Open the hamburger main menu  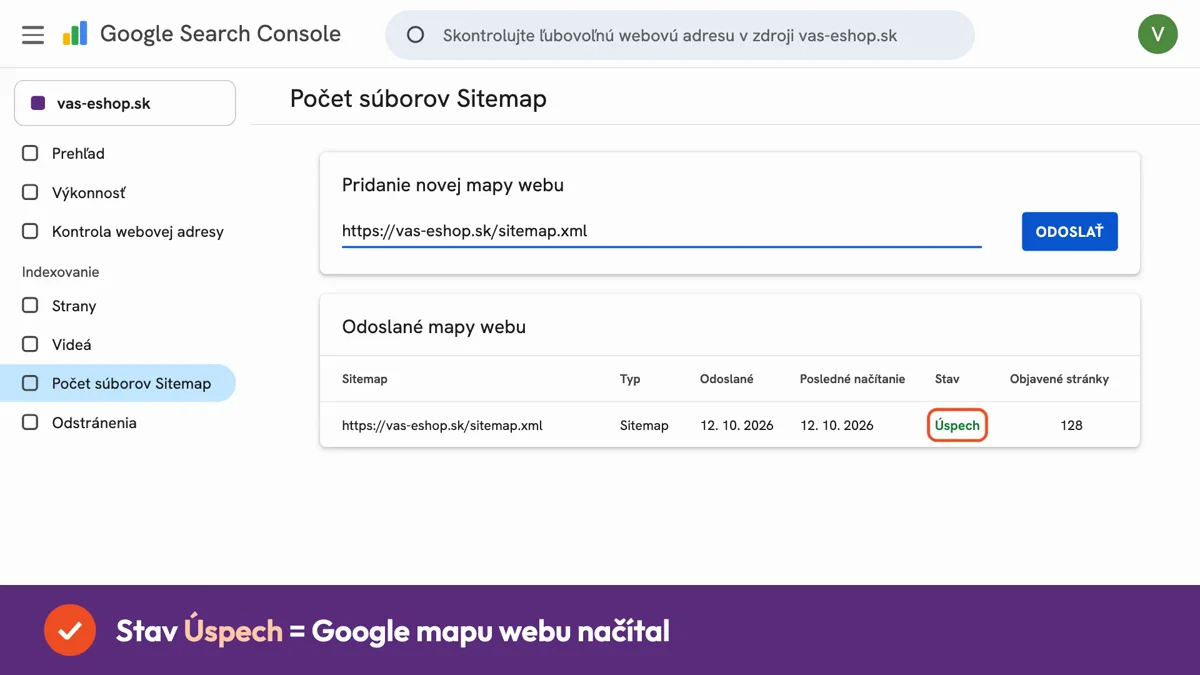pos(33,35)
